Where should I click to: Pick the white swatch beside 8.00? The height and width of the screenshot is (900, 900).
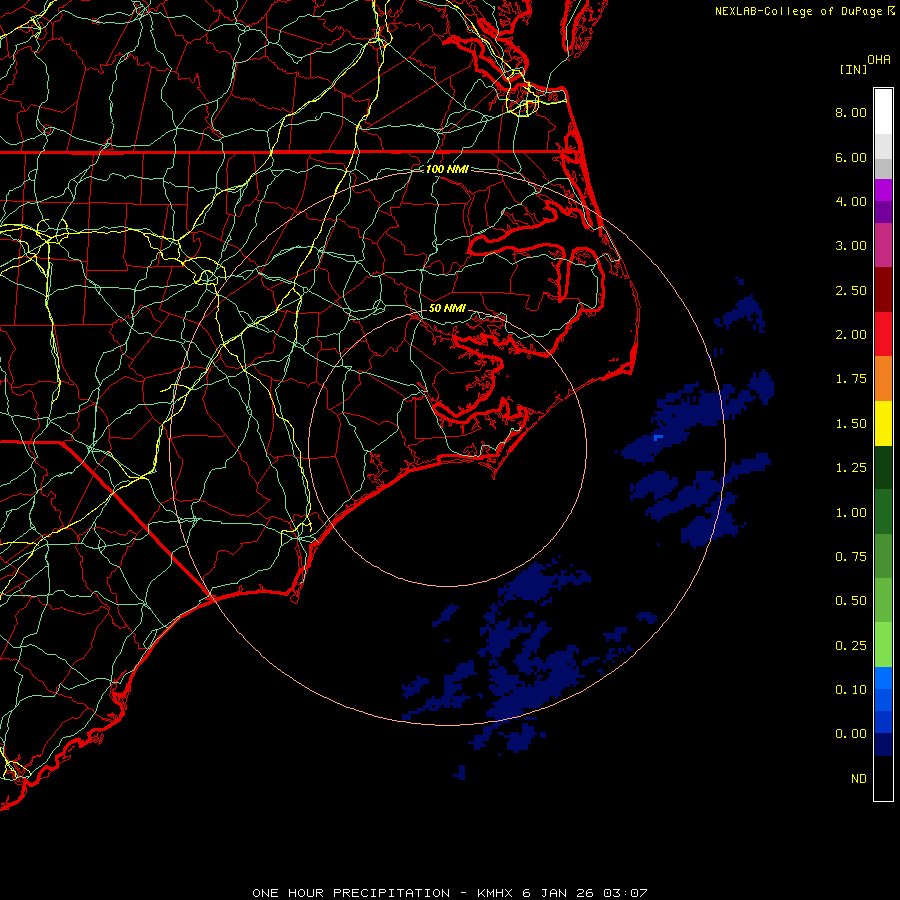[x=883, y=112]
